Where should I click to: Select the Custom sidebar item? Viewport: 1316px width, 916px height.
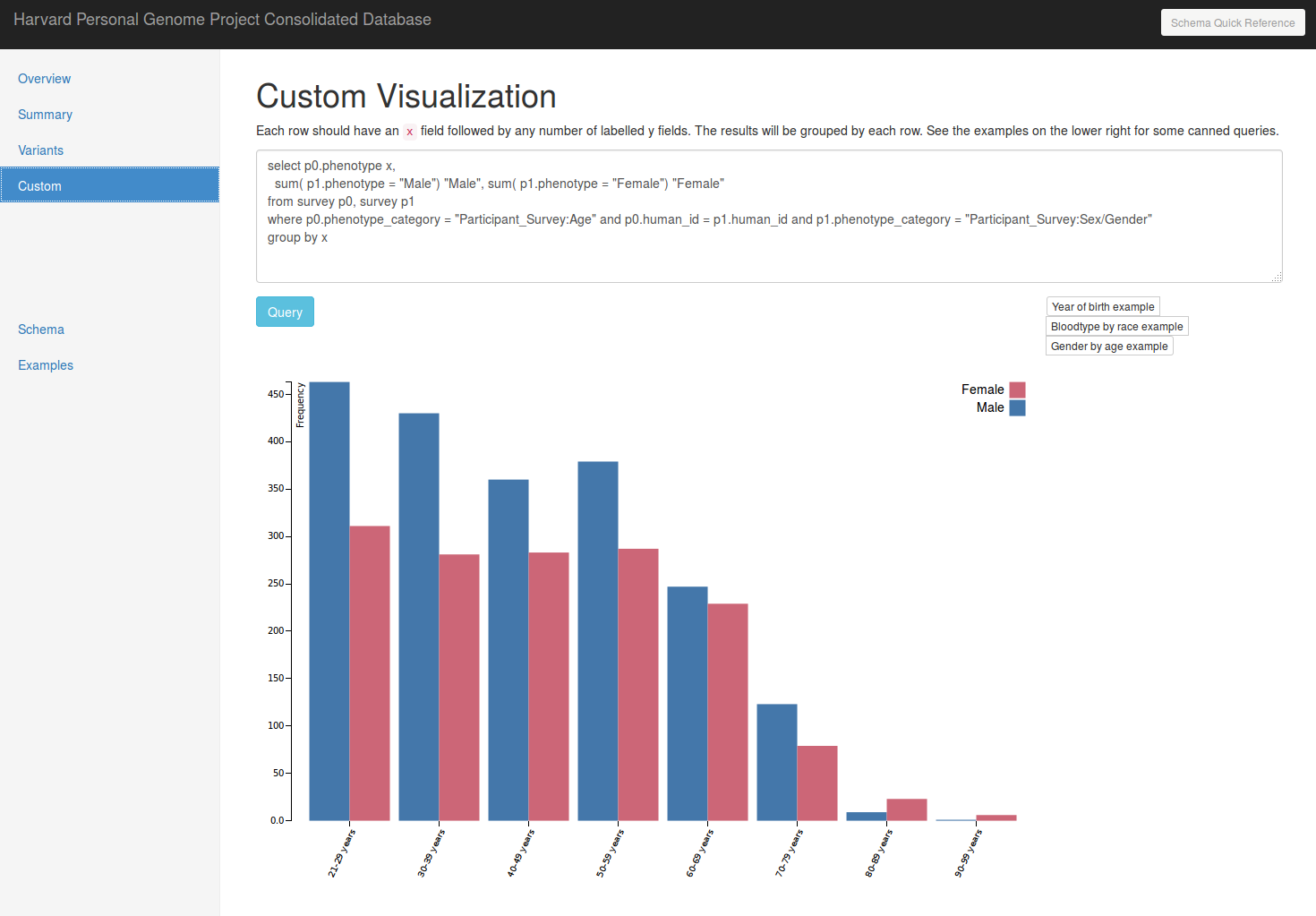109,185
